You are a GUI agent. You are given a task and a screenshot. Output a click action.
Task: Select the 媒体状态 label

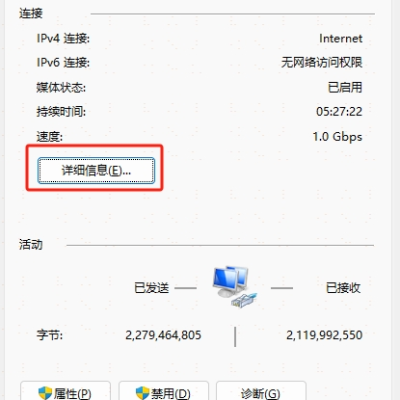pyautogui.click(x=61, y=87)
